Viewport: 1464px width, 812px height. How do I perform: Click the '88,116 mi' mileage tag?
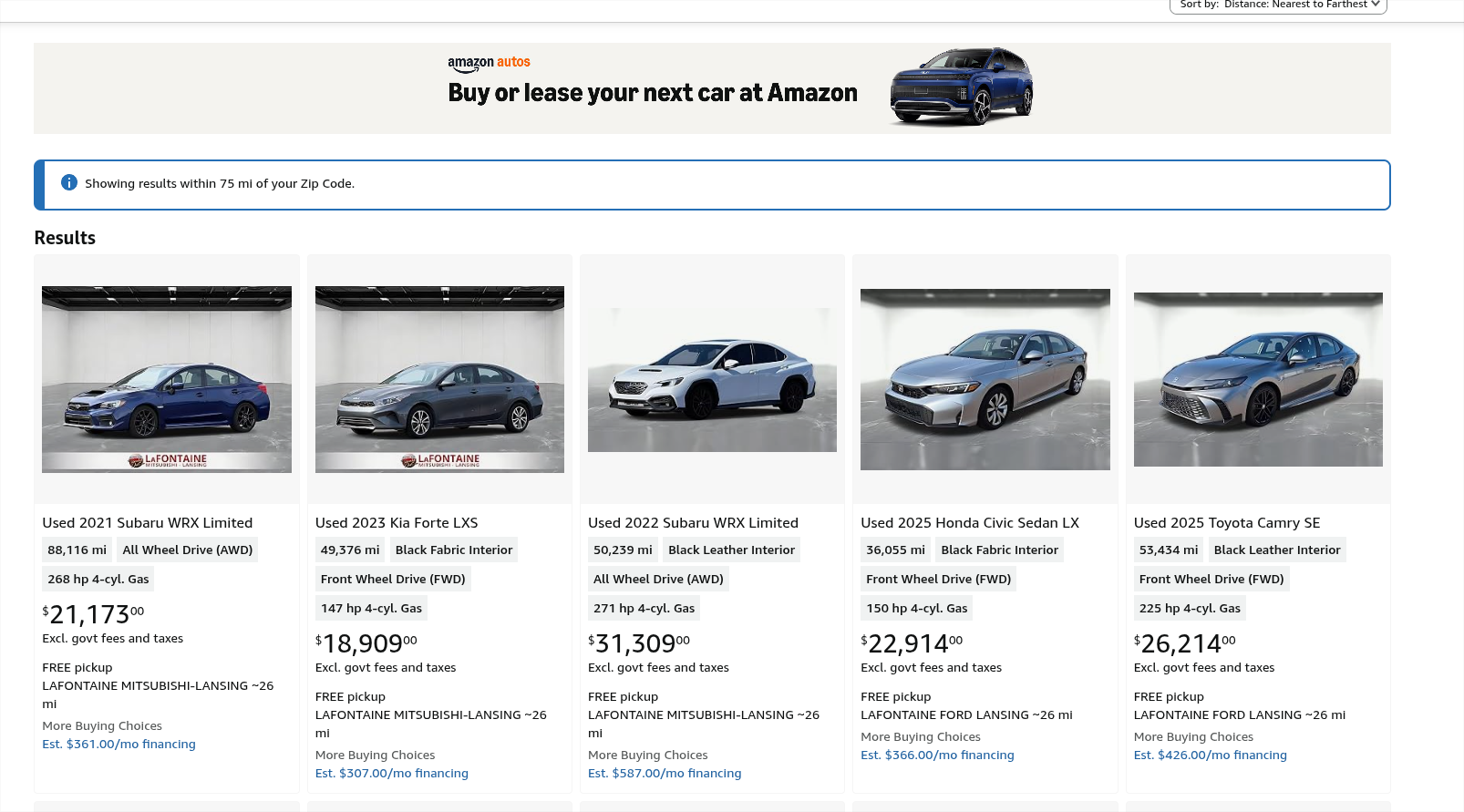tap(77, 550)
